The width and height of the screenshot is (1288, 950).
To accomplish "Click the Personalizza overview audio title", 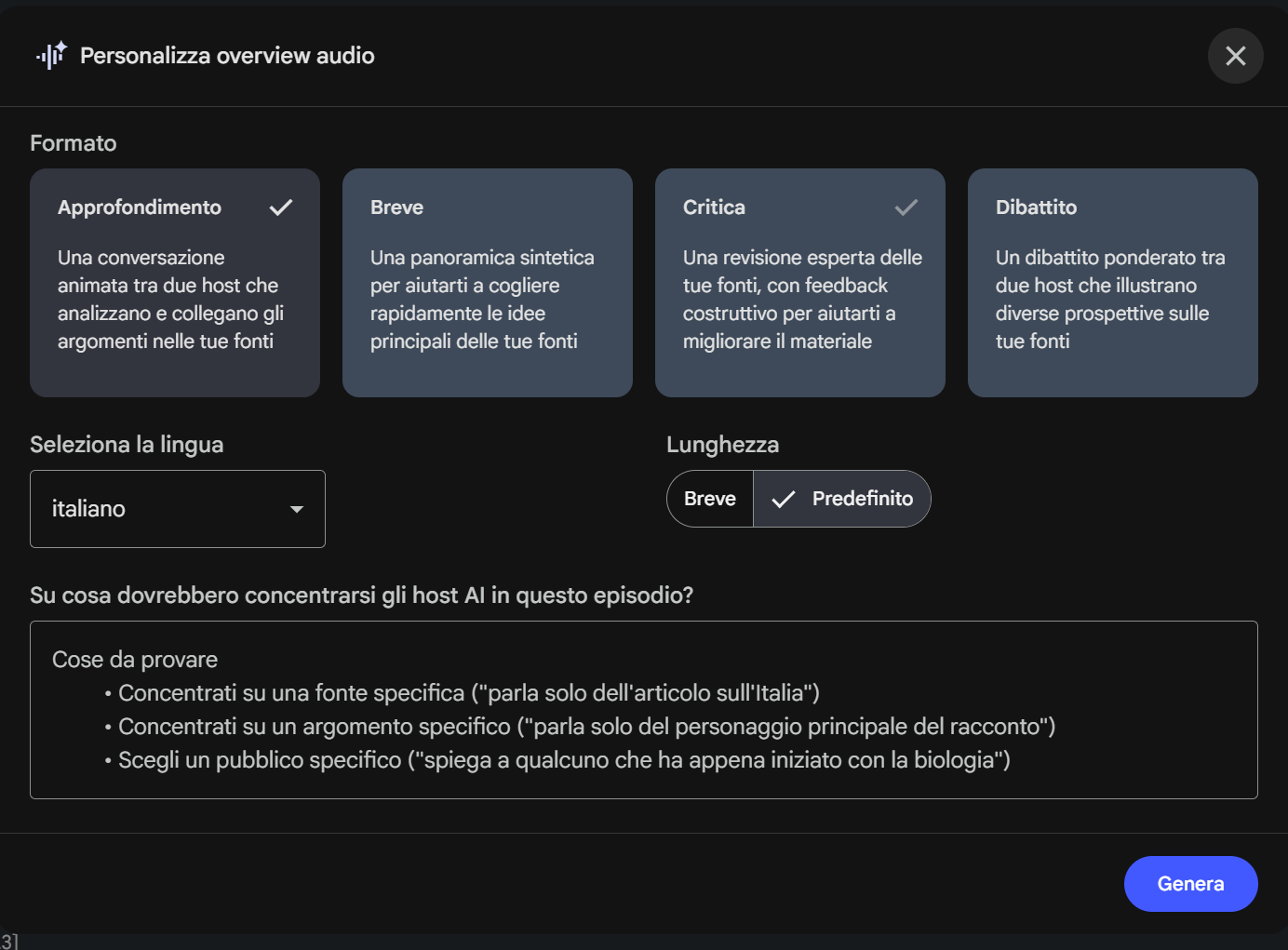I will (227, 56).
